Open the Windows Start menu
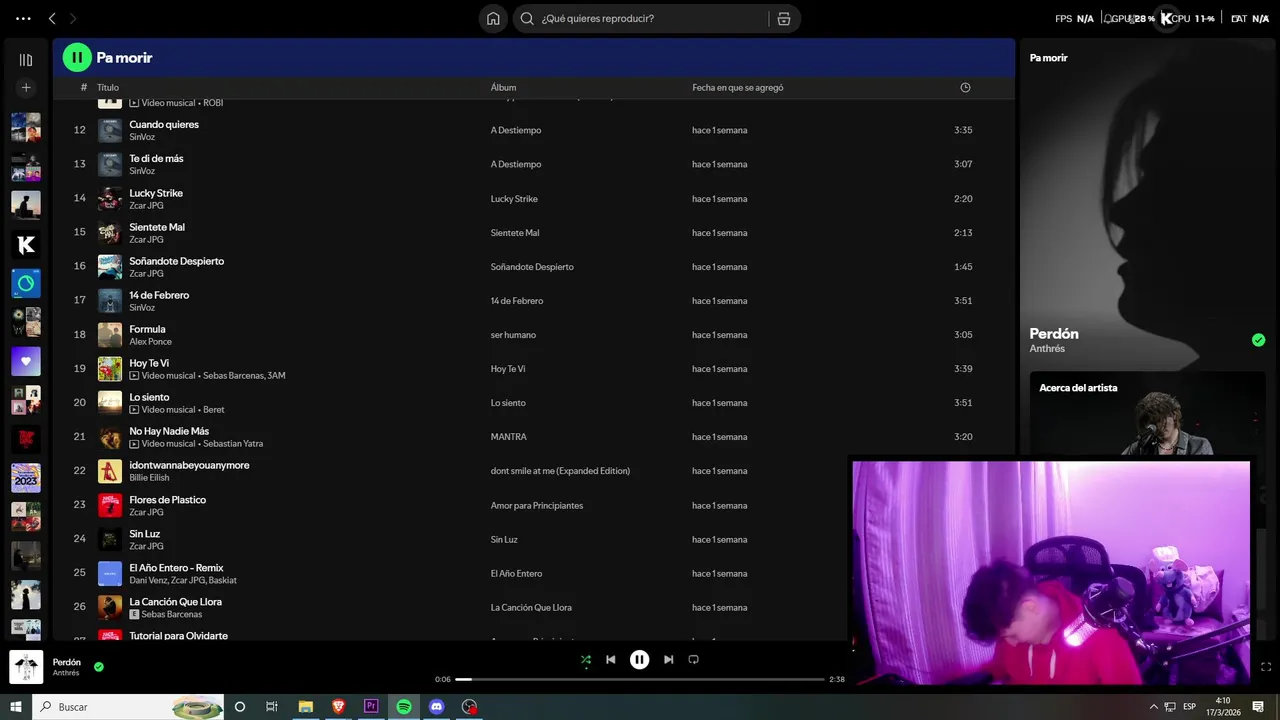 (x=16, y=707)
